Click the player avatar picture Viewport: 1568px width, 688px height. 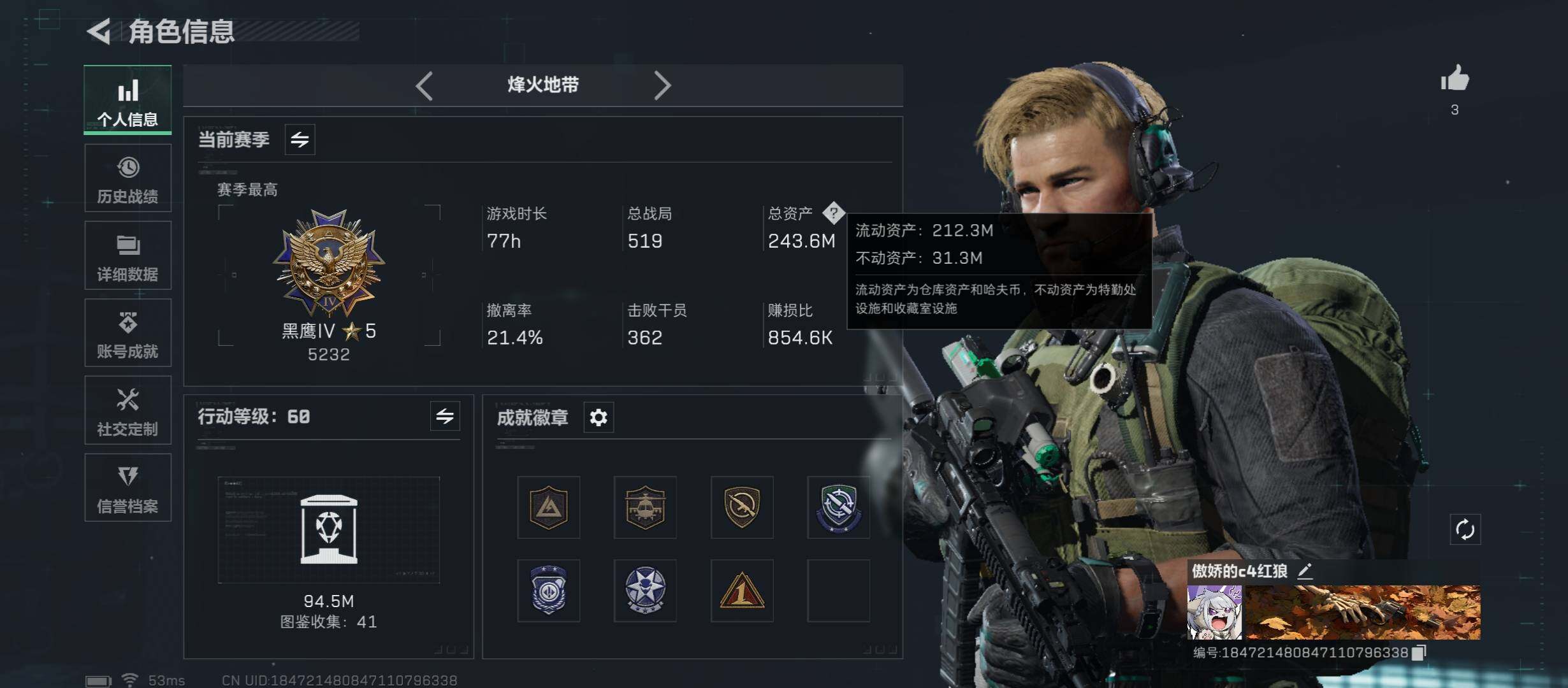(1214, 612)
